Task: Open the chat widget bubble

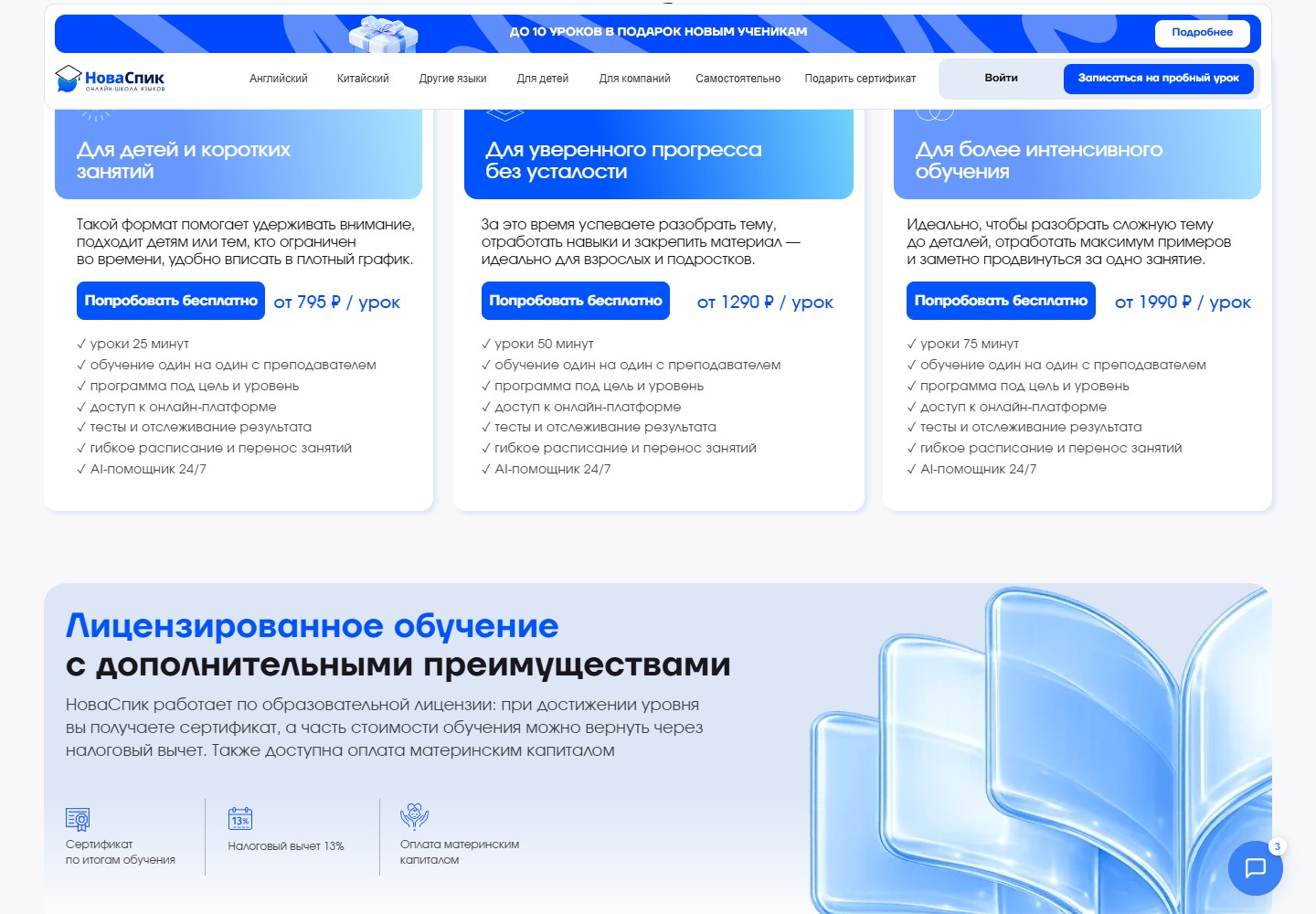Action: tap(1255, 867)
